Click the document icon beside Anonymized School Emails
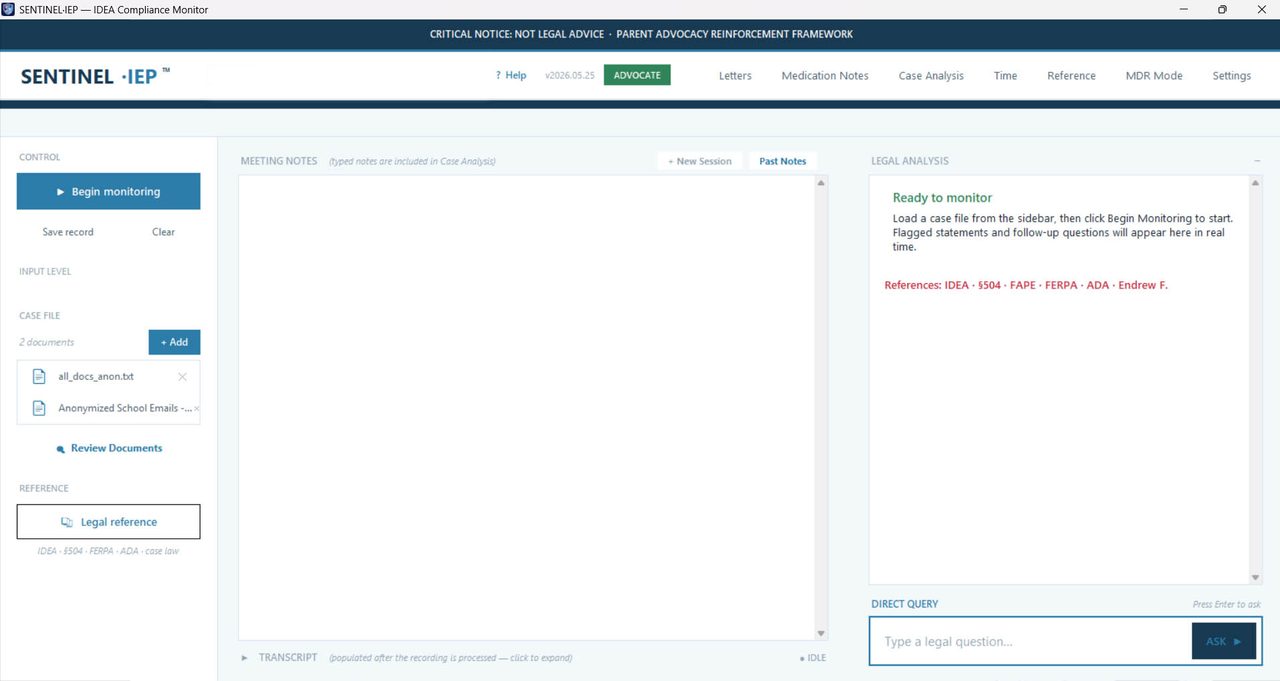The image size is (1280, 681). coord(39,408)
